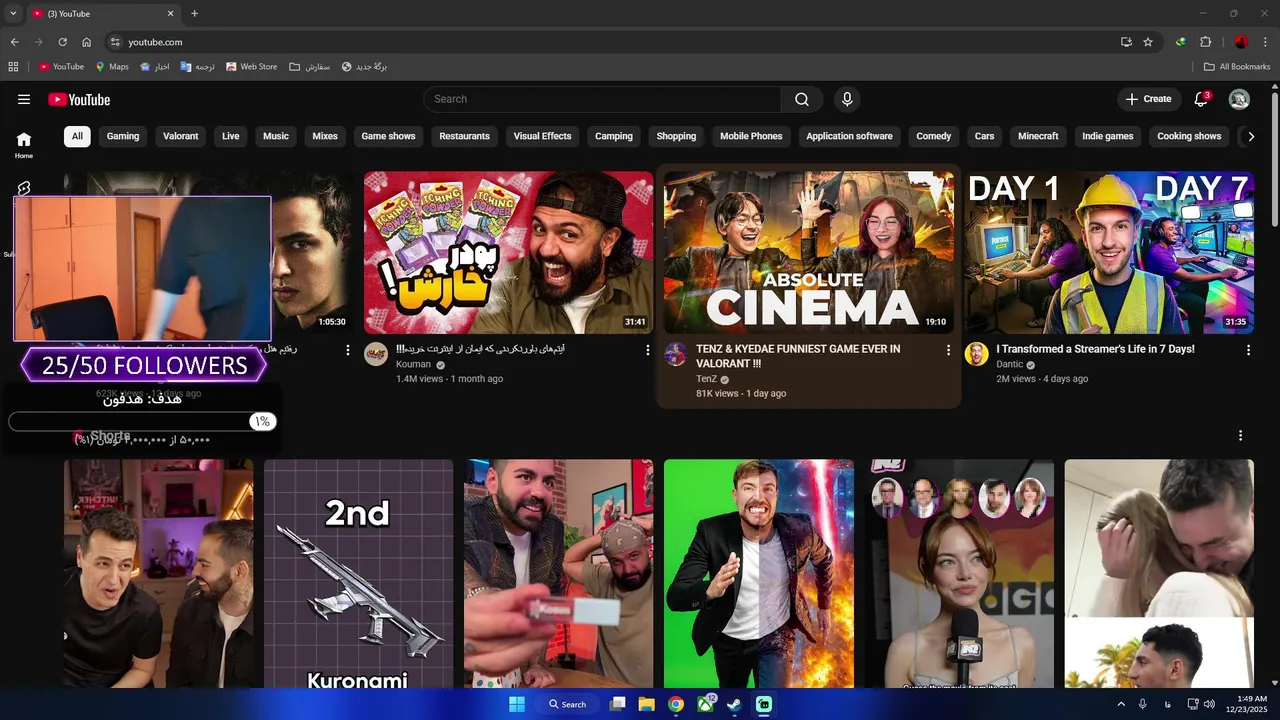
Task: Select the Gaming category chip
Action: pyautogui.click(x=123, y=136)
